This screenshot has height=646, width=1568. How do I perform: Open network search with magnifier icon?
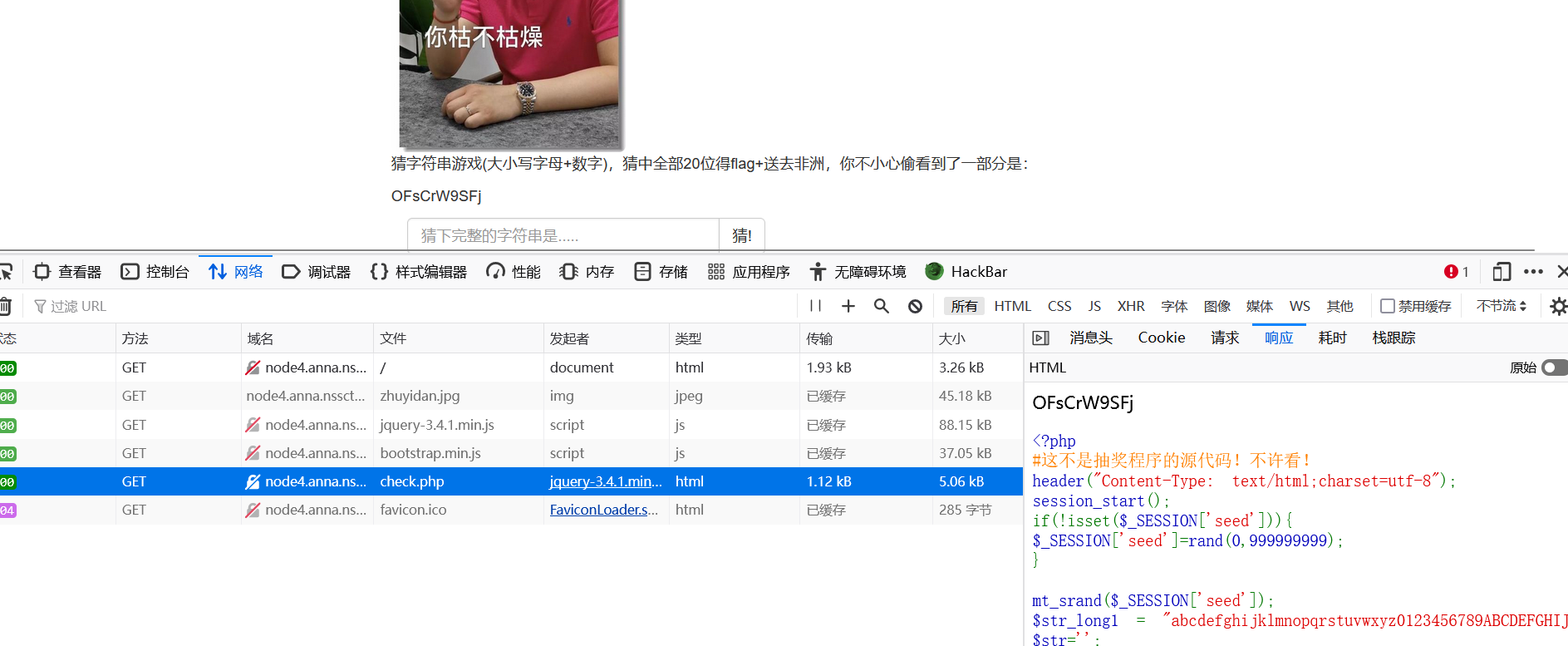[882, 306]
